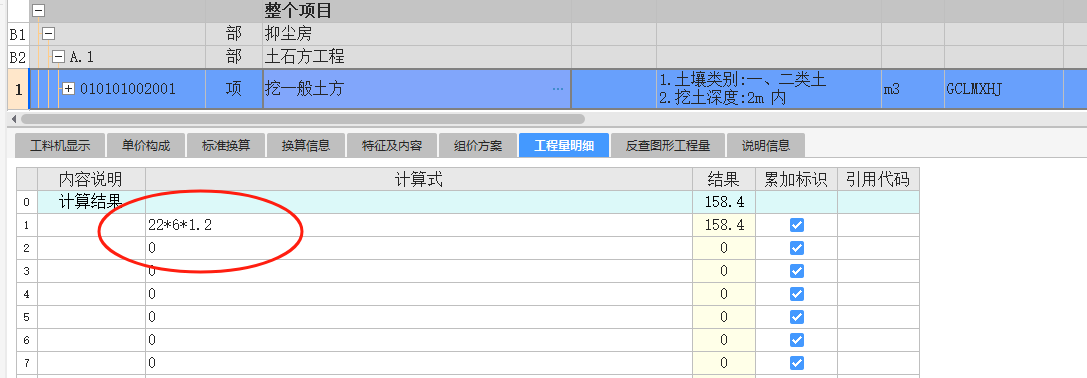The image size is (1087, 378).
Task: Click the 内容说明 column header
Action: [x=91, y=180]
